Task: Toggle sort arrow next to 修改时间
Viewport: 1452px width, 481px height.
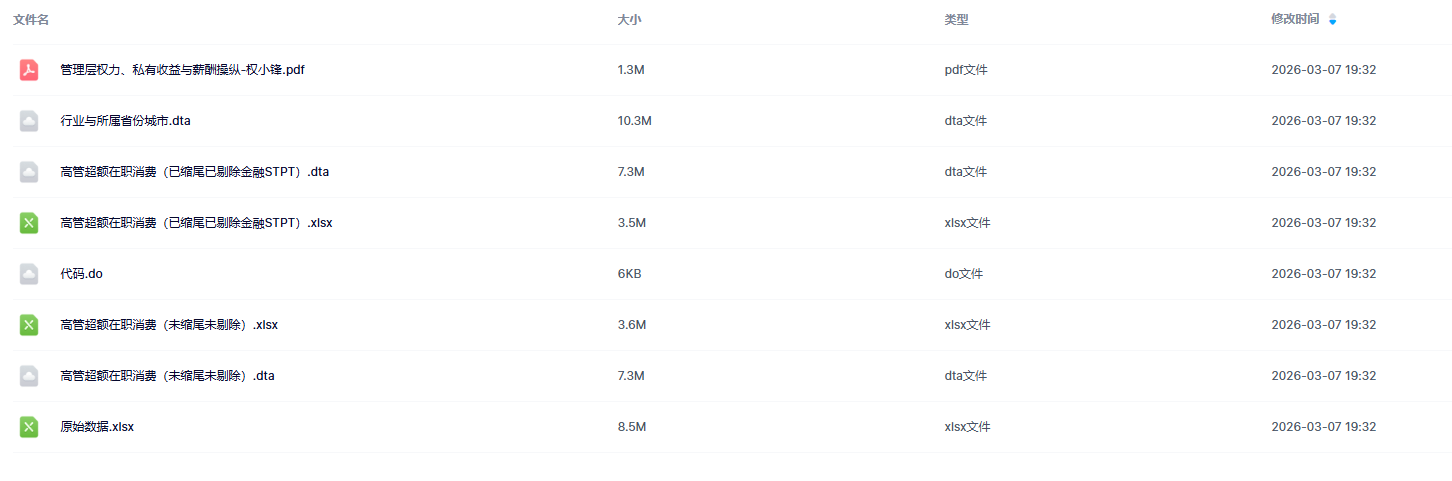Action: [1332, 20]
